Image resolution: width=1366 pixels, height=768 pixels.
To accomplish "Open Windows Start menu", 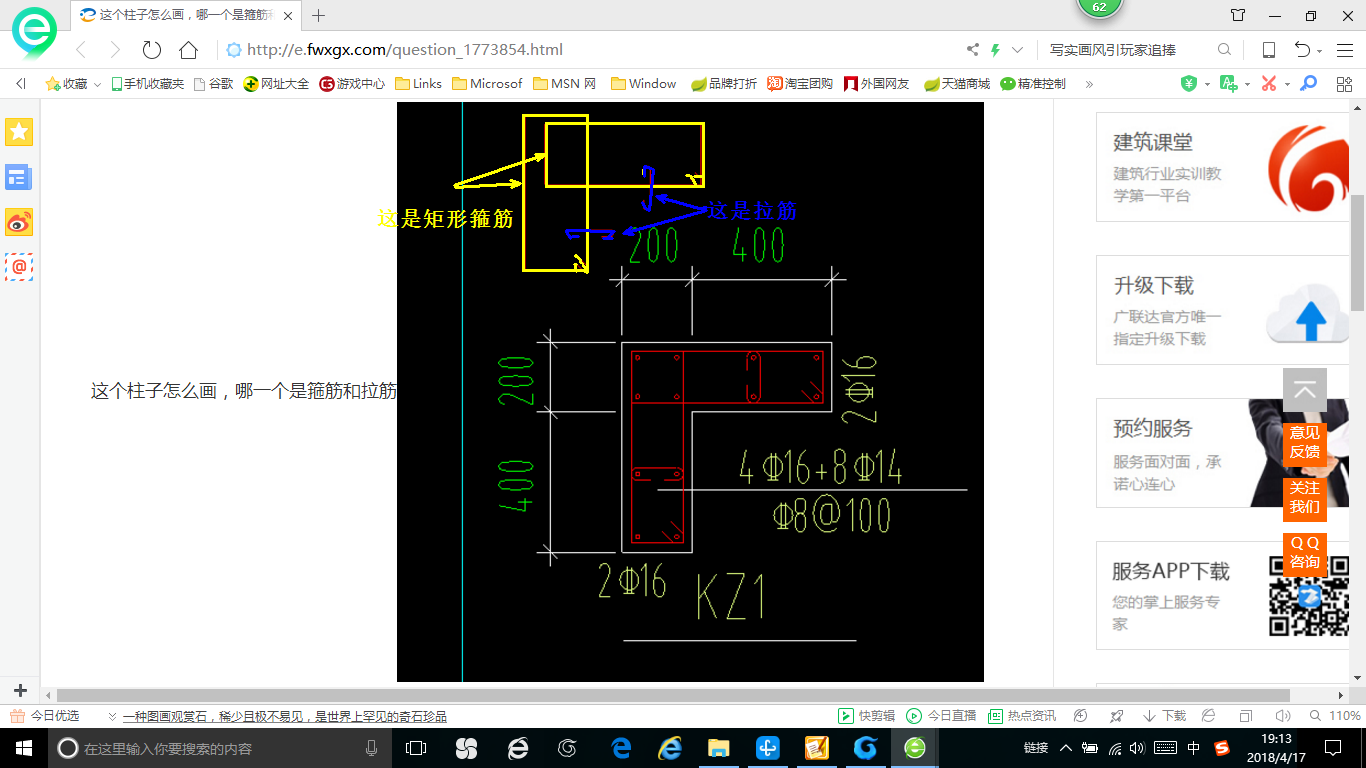I will pyautogui.click(x=23, y=748).
